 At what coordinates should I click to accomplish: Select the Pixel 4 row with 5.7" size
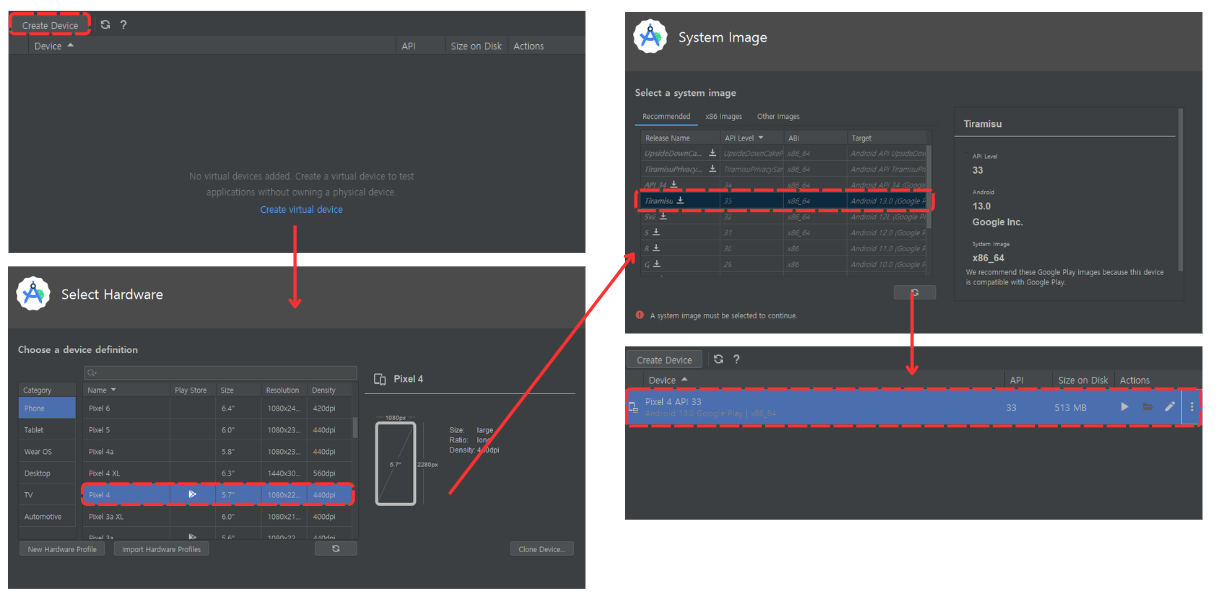(216, 494)
